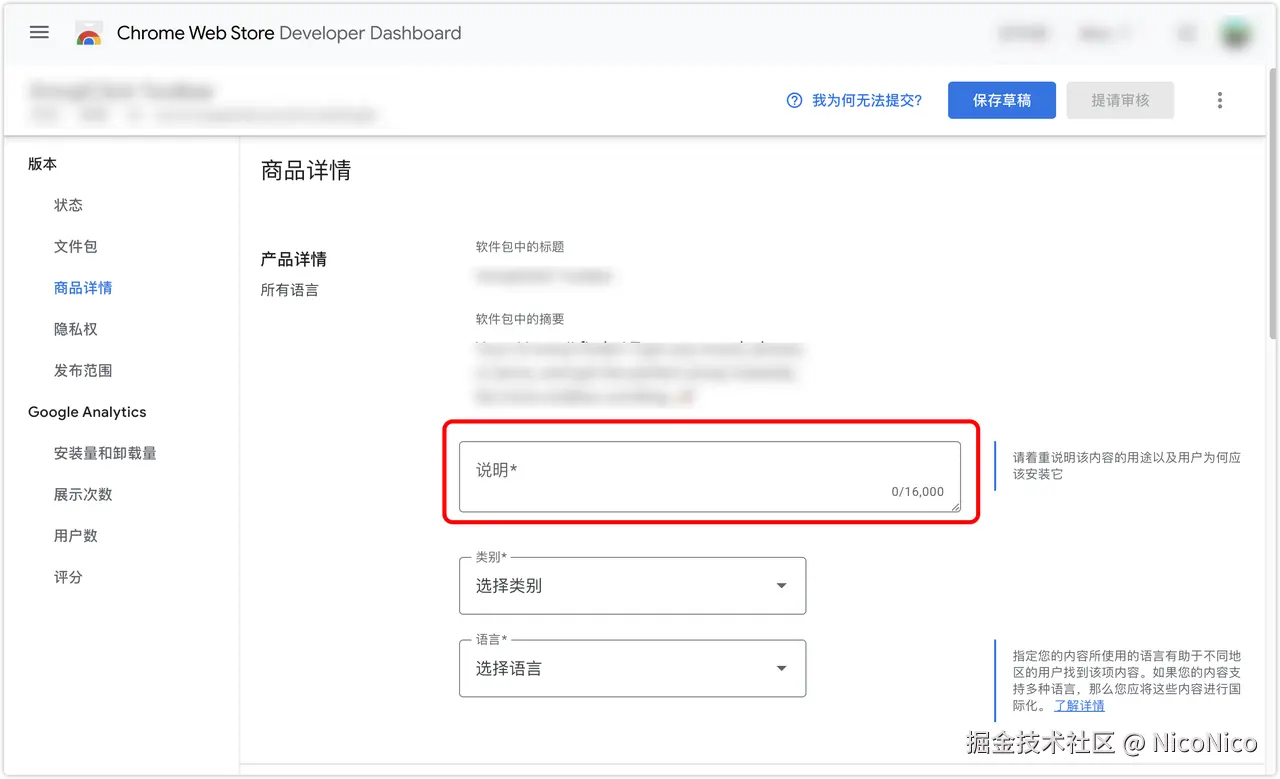Select the 状态 sidebar item
Image resolution: width=1280 pixels, height=779 pixels.
(68, 205)
